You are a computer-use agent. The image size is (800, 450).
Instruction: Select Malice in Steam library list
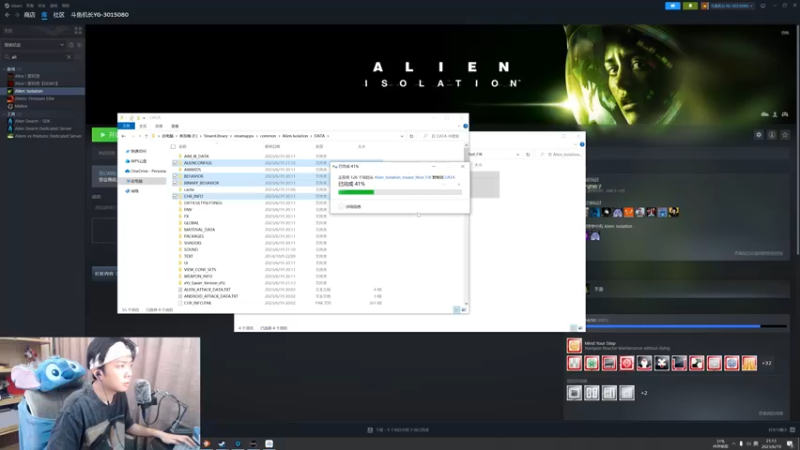point(21,106)
